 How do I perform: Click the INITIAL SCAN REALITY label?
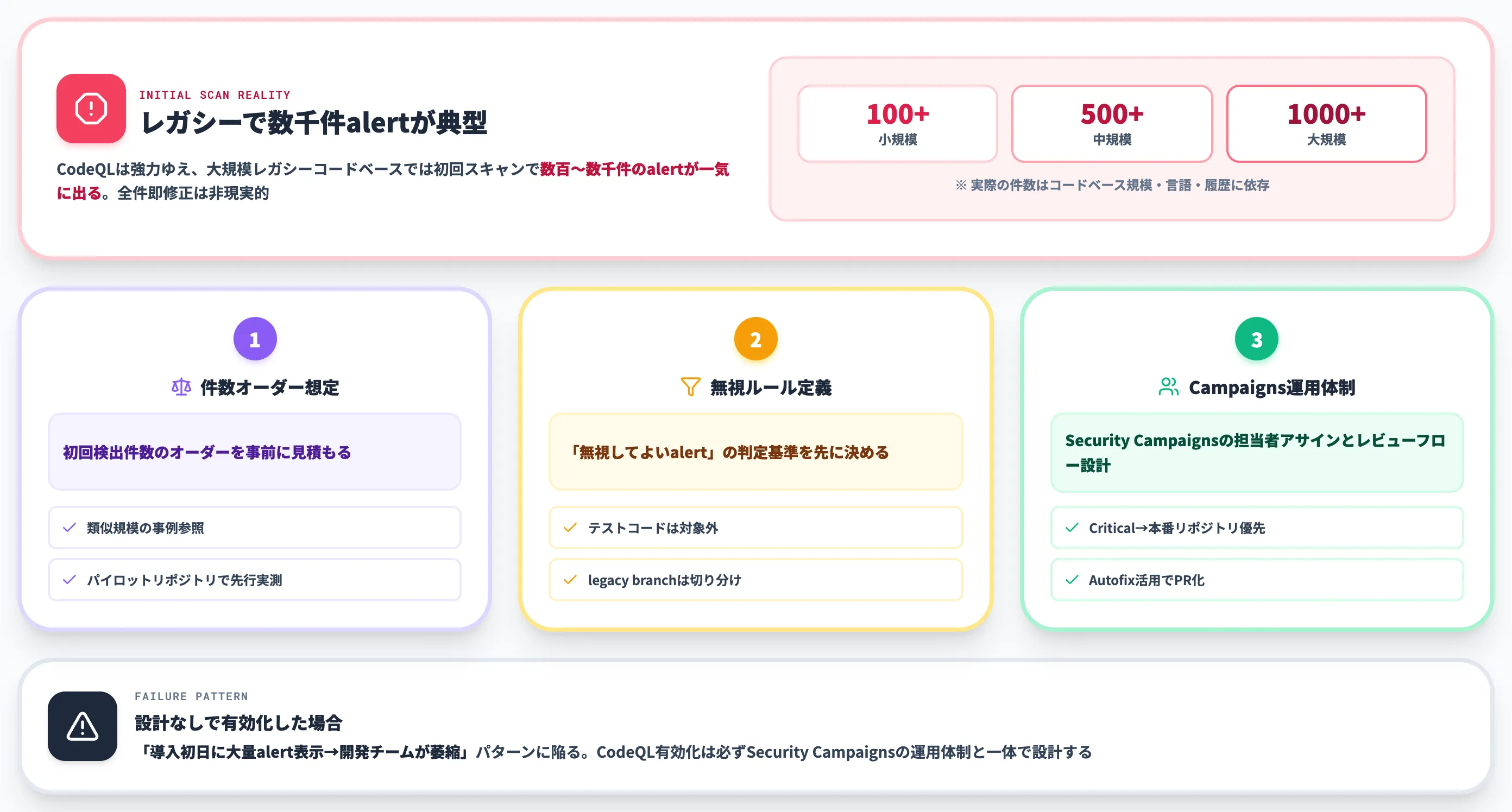(x=215, y=95)
